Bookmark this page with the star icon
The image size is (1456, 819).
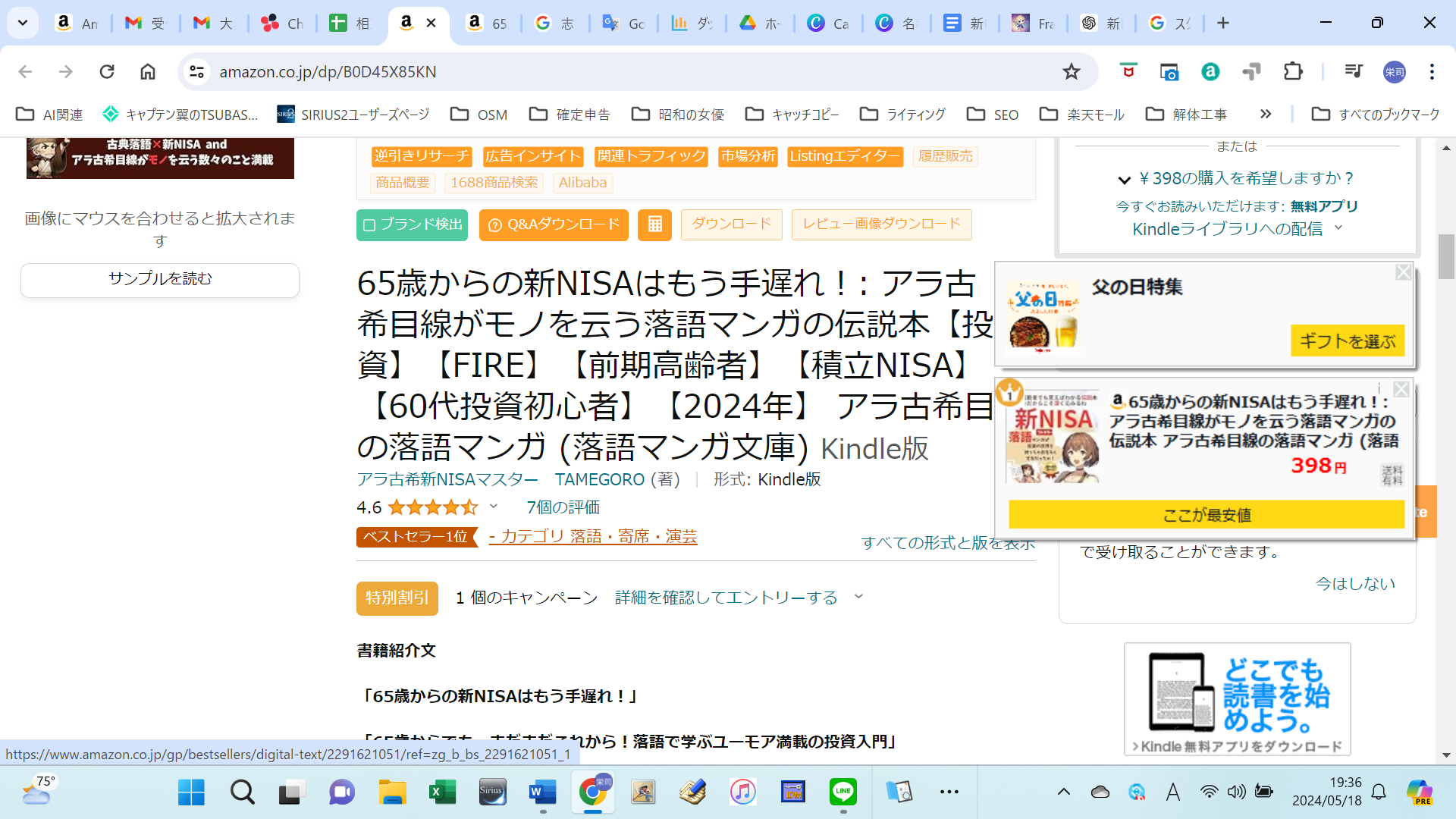1071,71
